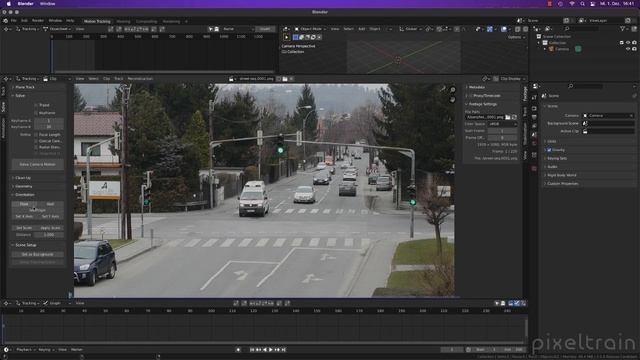
Task: Click jump to end playback icon
Action: (x=284, y=350)
